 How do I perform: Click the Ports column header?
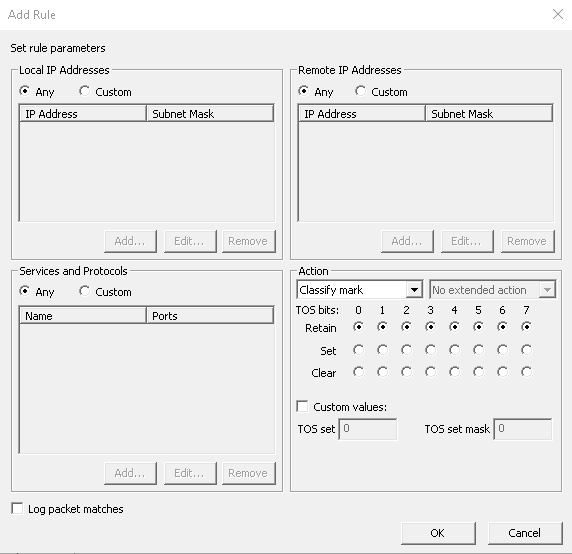(210, 315)
